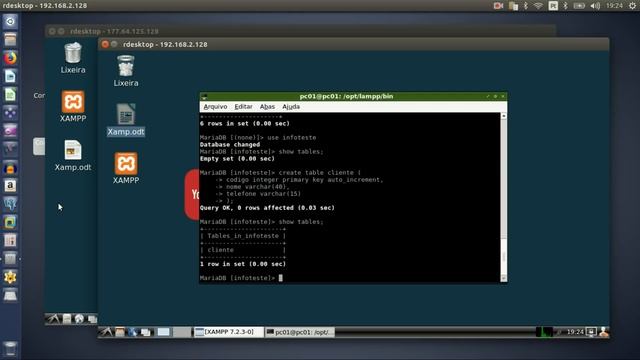Open launcher trash at bottom
Viewport: 640px width, 360px height.
click(x=10, y=349)
